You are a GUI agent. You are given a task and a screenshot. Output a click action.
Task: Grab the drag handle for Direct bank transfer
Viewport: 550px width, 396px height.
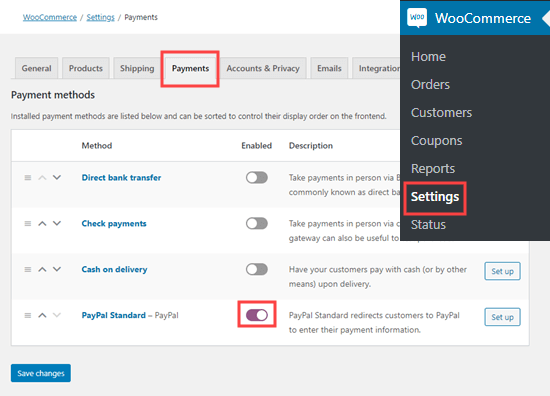[x=28, y=178]
